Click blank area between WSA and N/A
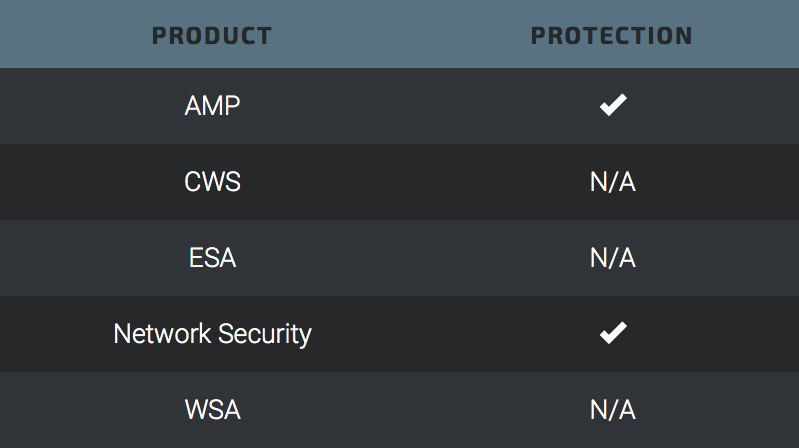The width and height of the screenshot is (799, 448). (410, 410)
